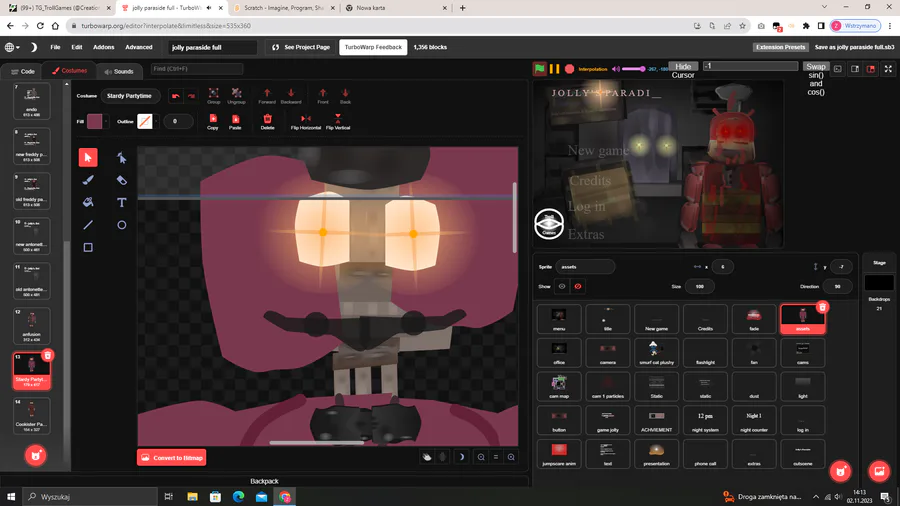Select the smurf cat plushy sprite
900x506 pixels.
(656, 352)
